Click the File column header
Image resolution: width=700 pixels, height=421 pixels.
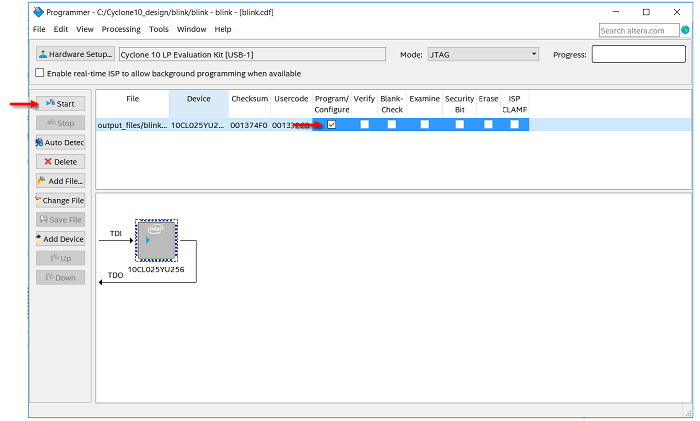(133, 104)
